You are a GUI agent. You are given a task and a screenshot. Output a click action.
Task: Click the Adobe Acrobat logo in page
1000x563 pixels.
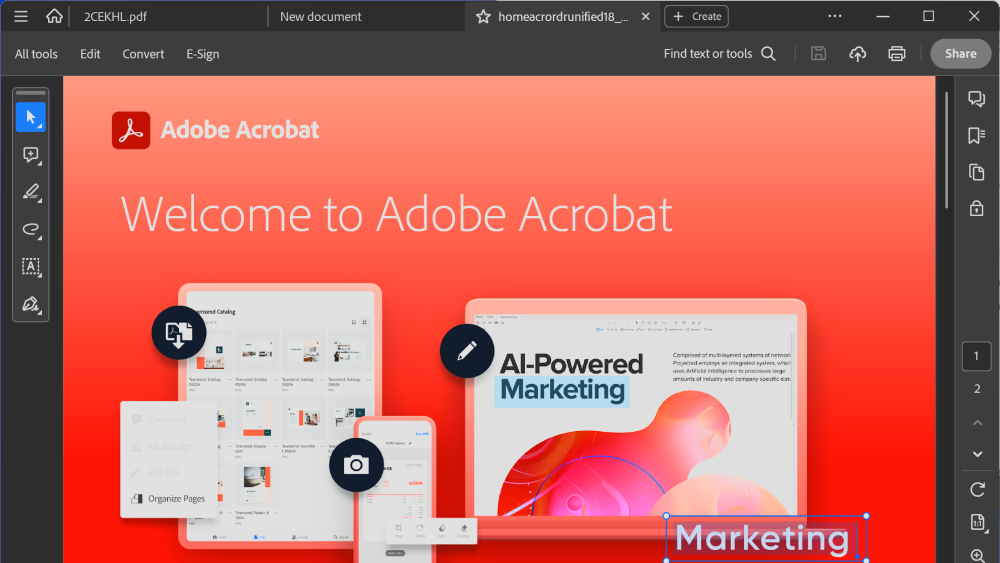tap(131, 130)
